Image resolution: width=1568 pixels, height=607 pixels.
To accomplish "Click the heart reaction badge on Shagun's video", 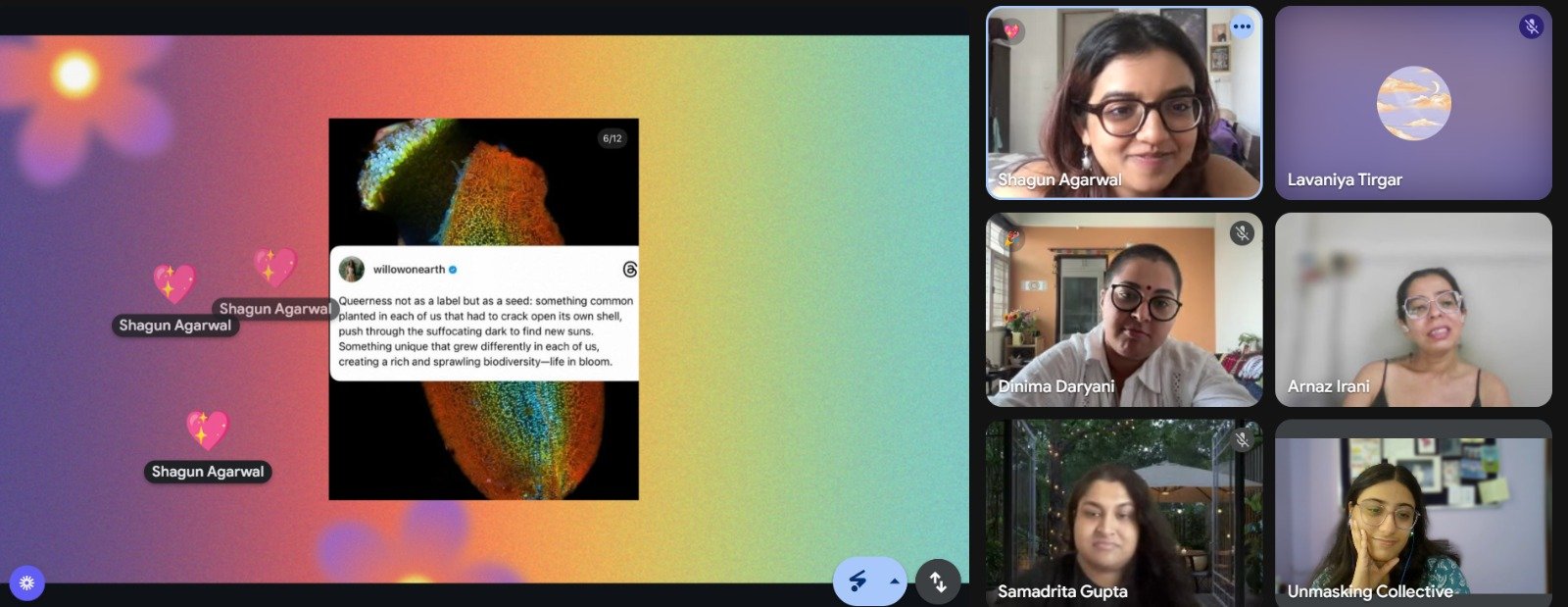I will (x=1010, y=30).
